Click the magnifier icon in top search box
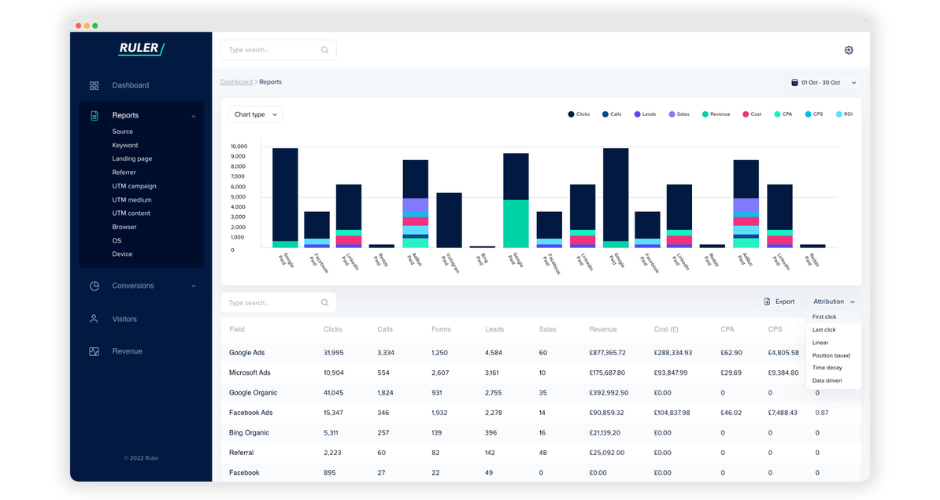The image size is (940, 500). tap(324, 50)
